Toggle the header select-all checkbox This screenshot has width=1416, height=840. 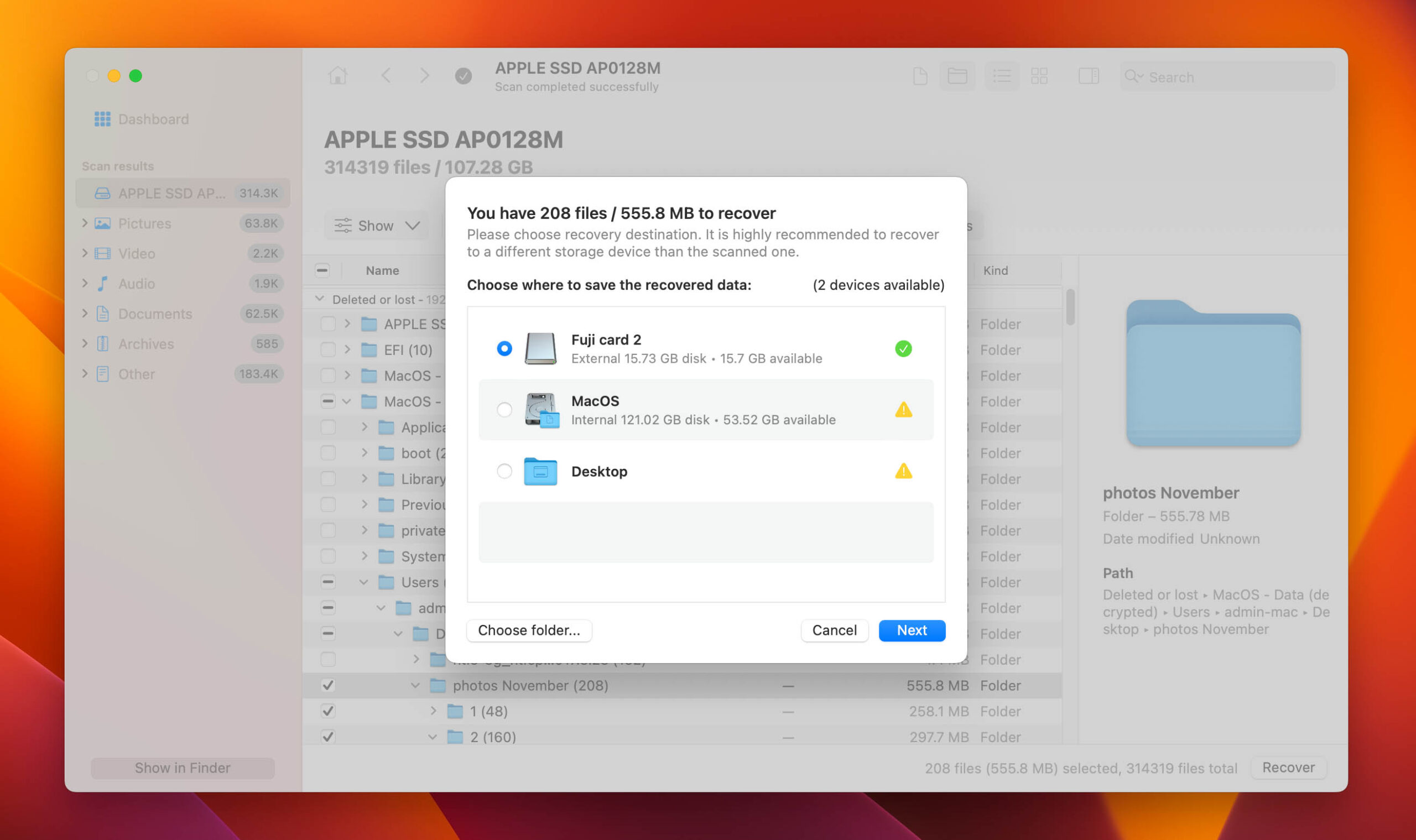click(322, 270)
